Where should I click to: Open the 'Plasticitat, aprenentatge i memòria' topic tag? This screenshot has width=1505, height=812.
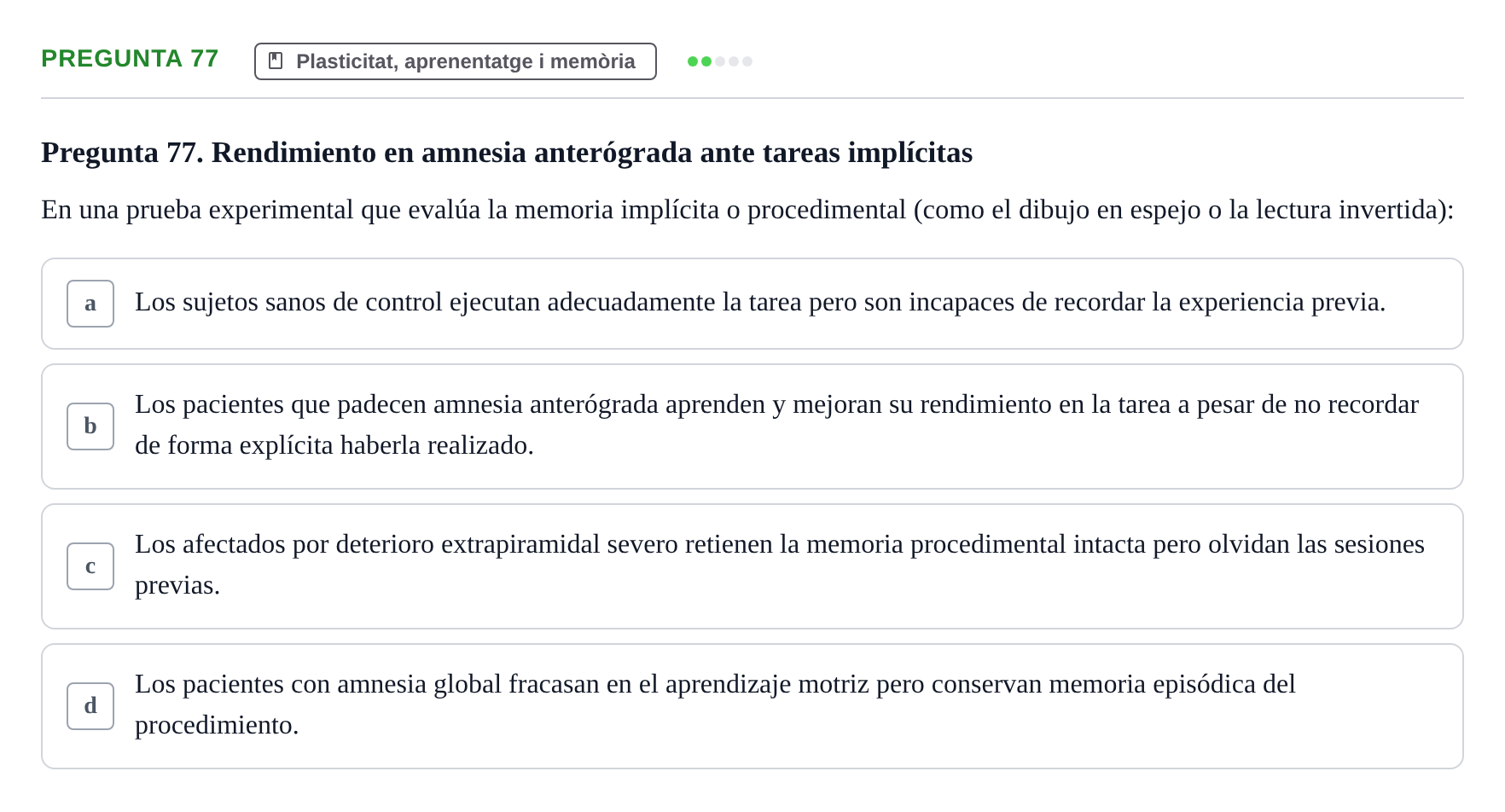click(x=456, y=61)
